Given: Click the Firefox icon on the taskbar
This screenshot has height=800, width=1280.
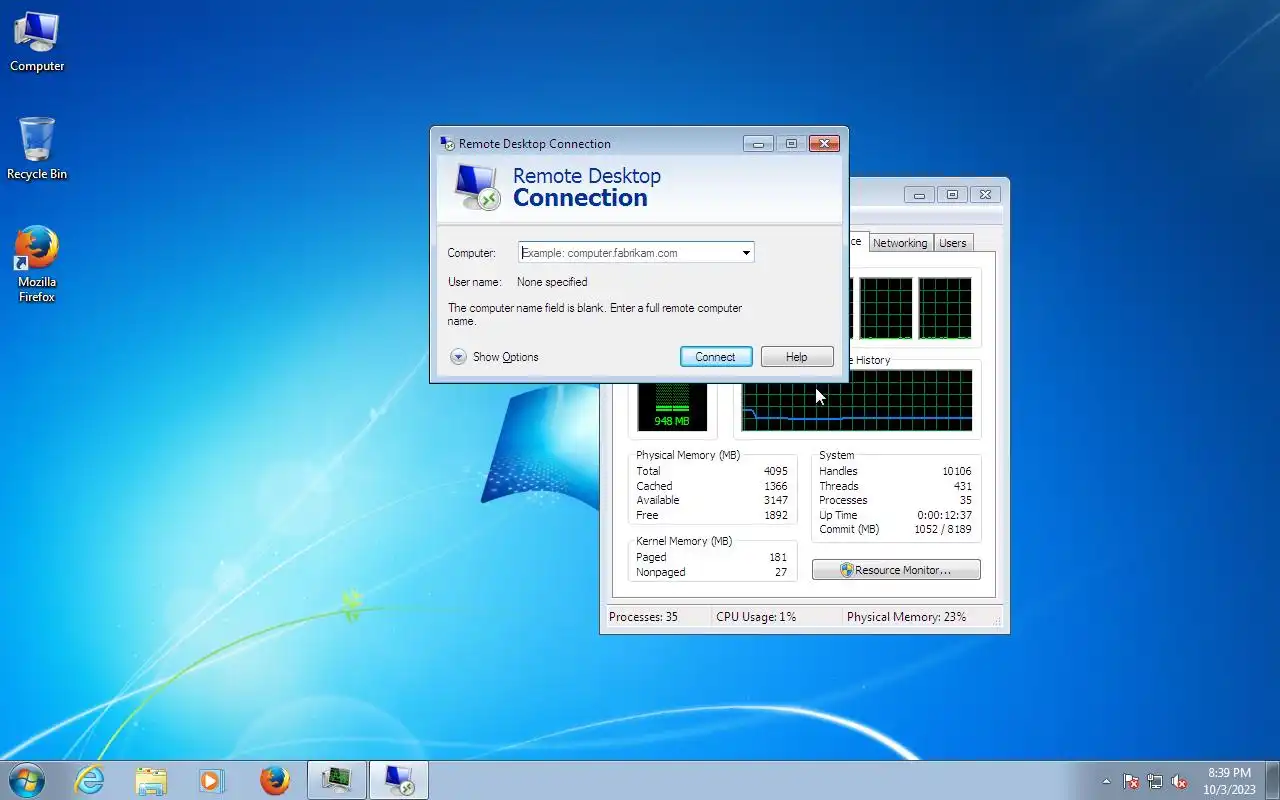Looking at the screenshot, I should (274, 780).
